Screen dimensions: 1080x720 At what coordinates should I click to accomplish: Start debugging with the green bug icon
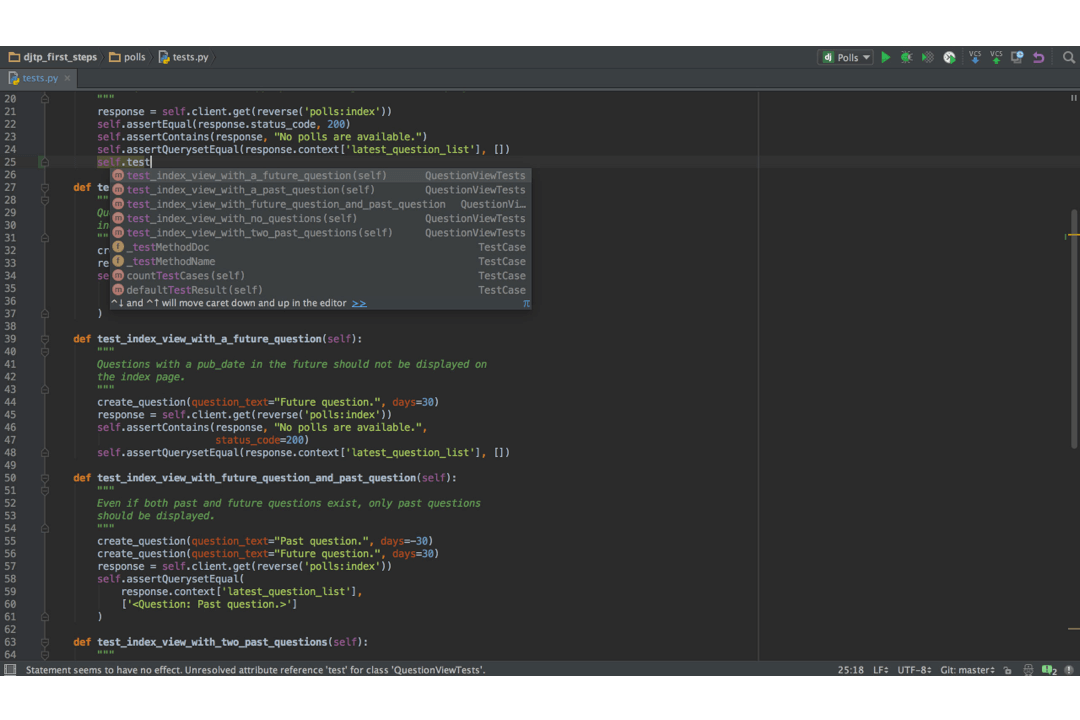click(906, 58)
